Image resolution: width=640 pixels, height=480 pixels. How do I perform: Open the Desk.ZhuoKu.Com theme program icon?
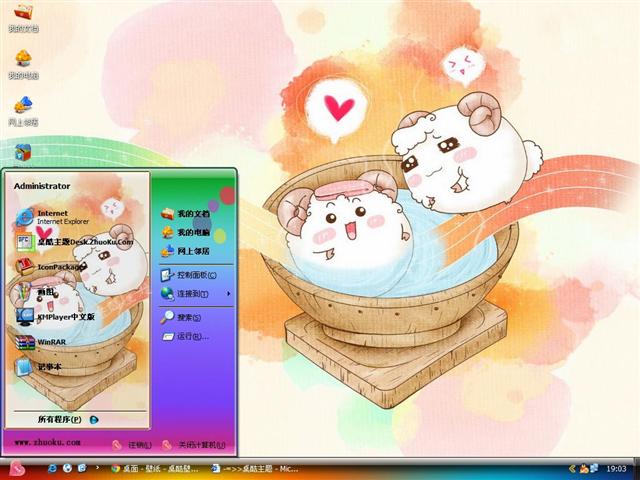74,242
